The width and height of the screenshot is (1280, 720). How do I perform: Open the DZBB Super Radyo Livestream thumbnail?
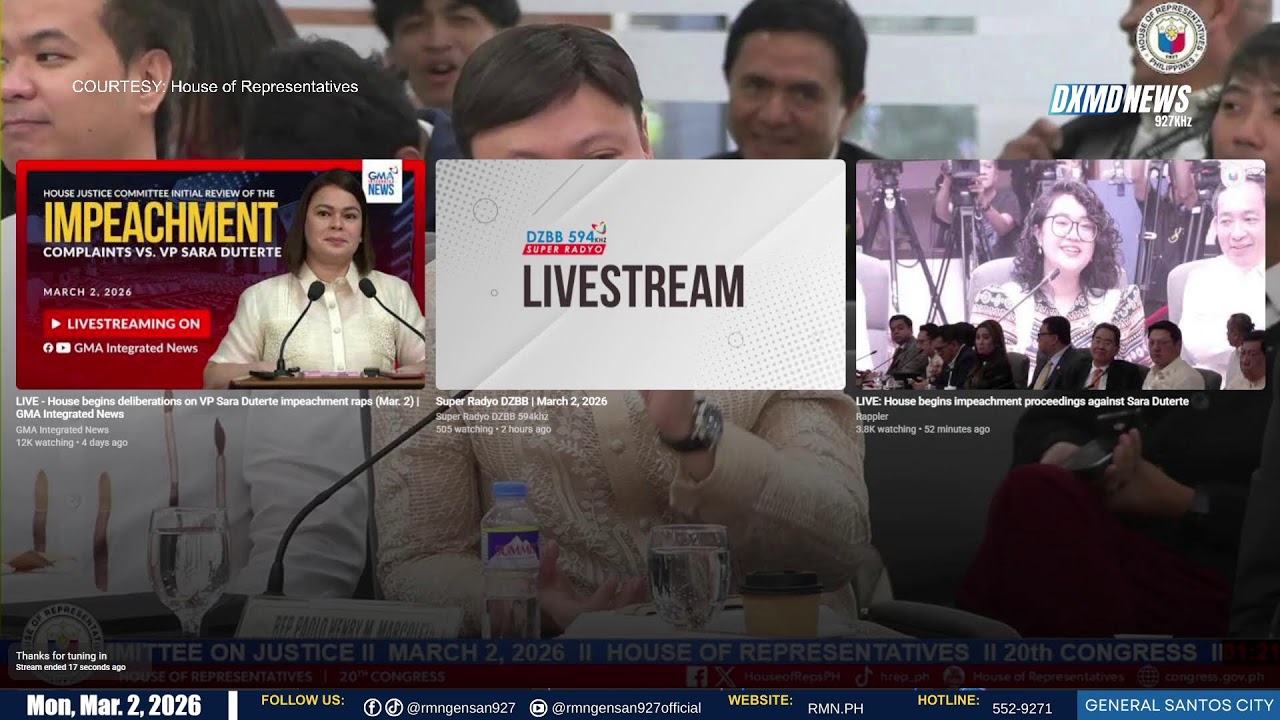tap(640, 274)
